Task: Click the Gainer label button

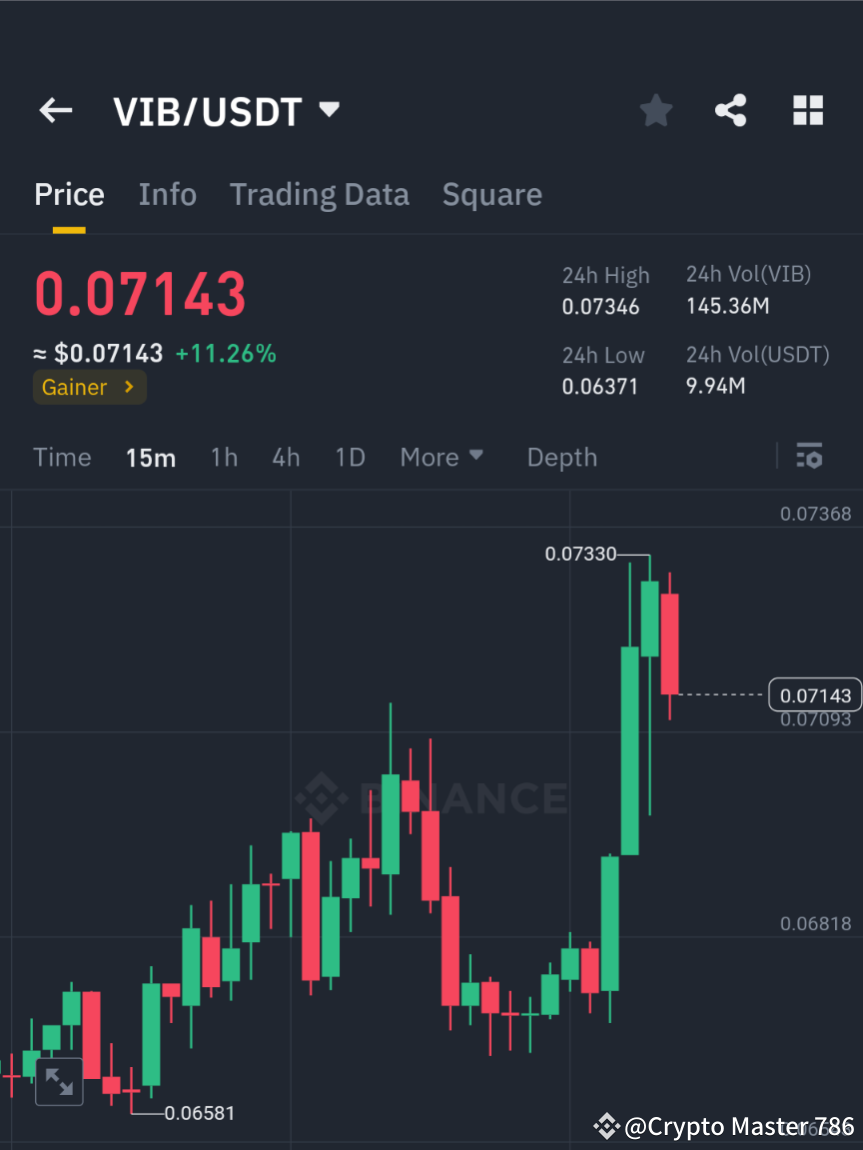Action: (x=75, y=387)
